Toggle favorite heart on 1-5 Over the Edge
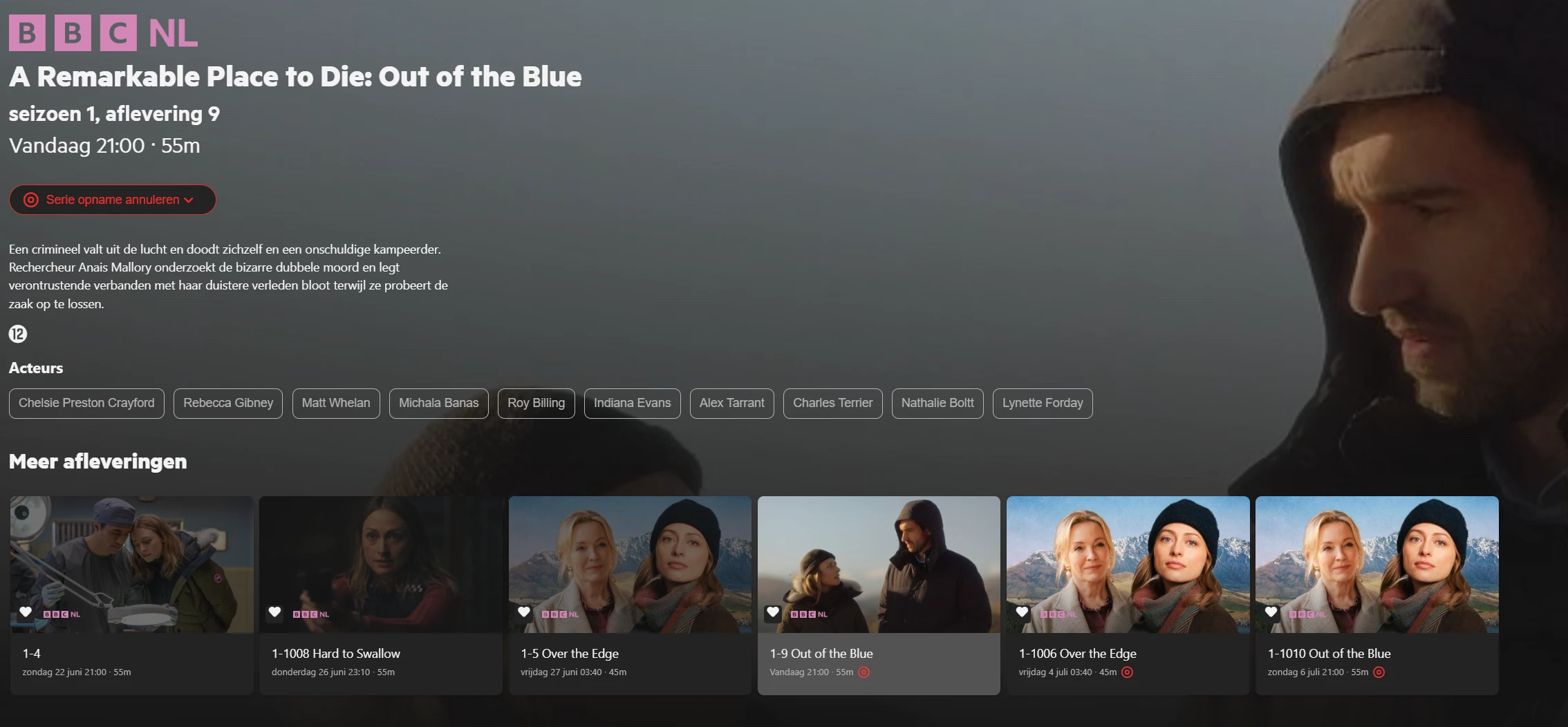1568x727 pixels. pos(524,612)
